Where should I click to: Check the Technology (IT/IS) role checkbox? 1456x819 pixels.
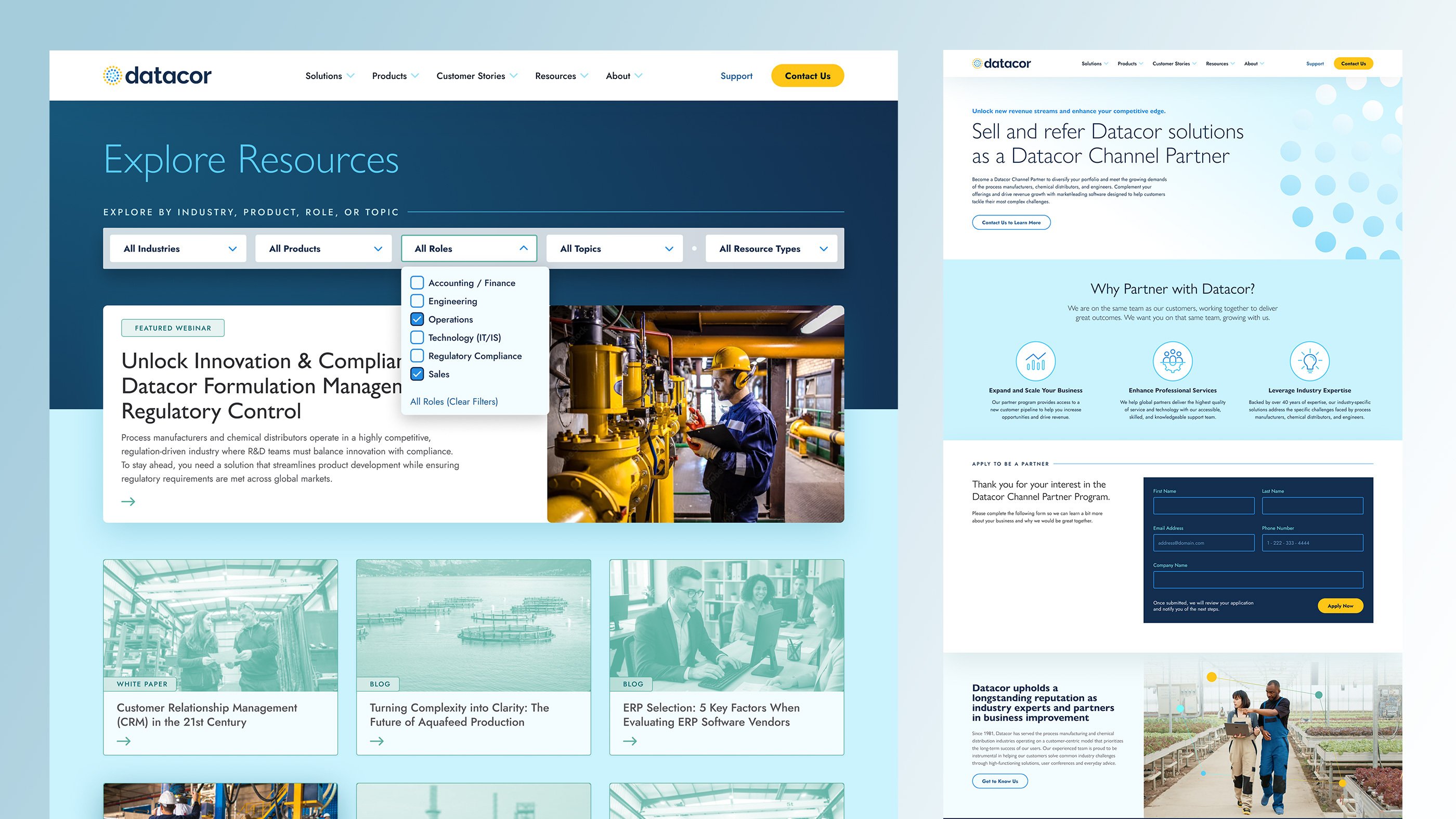pos(417,337)
